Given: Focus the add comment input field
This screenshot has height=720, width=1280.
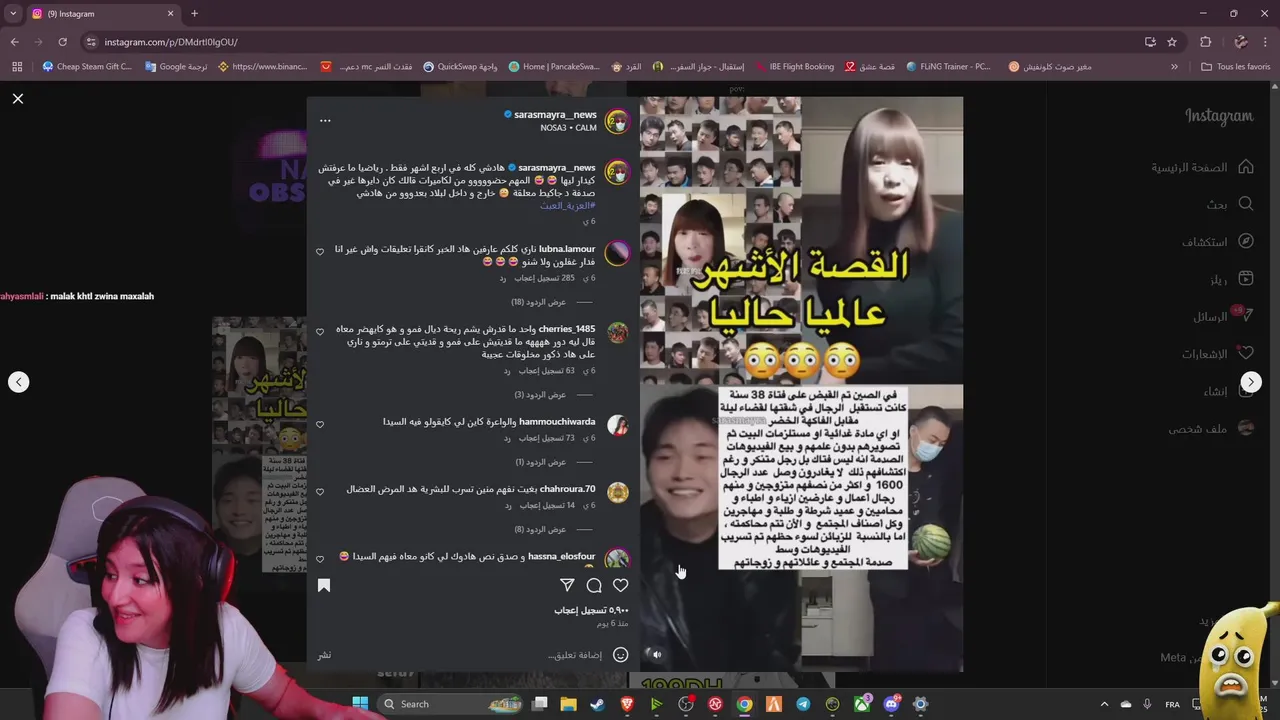Looking at the screenshot, I should [575, 655].
